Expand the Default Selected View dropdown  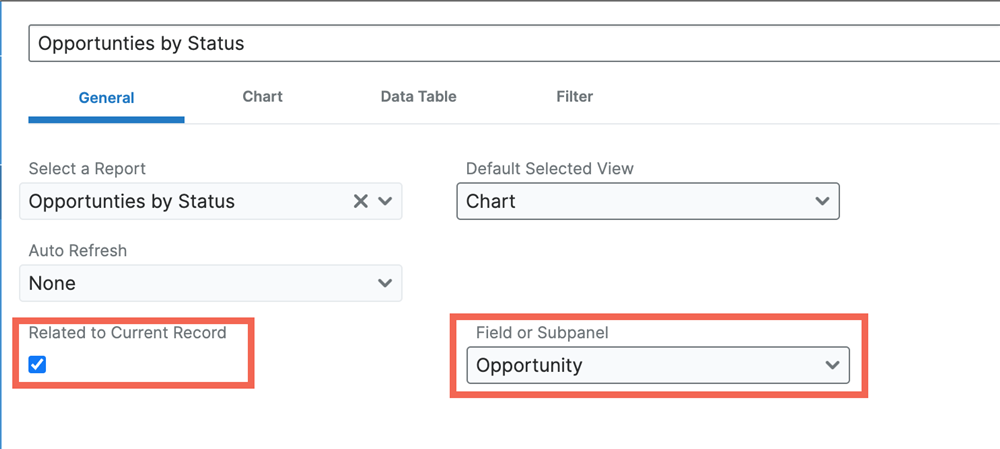point(648,202)
